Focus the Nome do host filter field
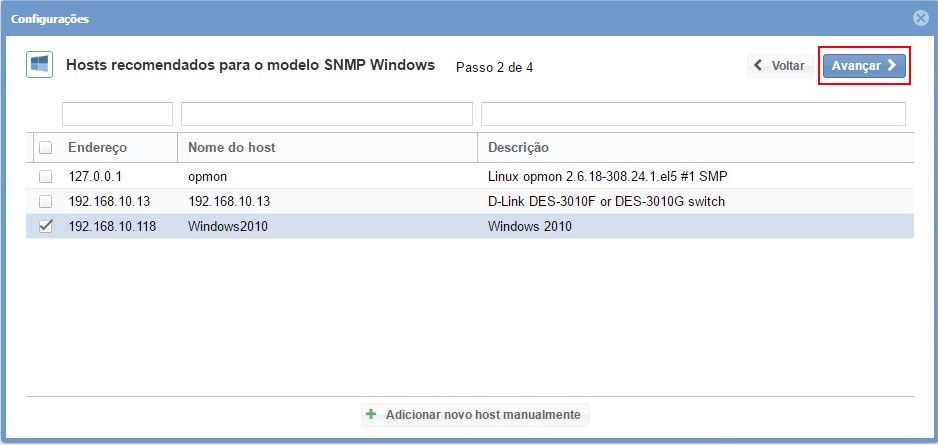938x445 pixels. [x=327, y=113]
